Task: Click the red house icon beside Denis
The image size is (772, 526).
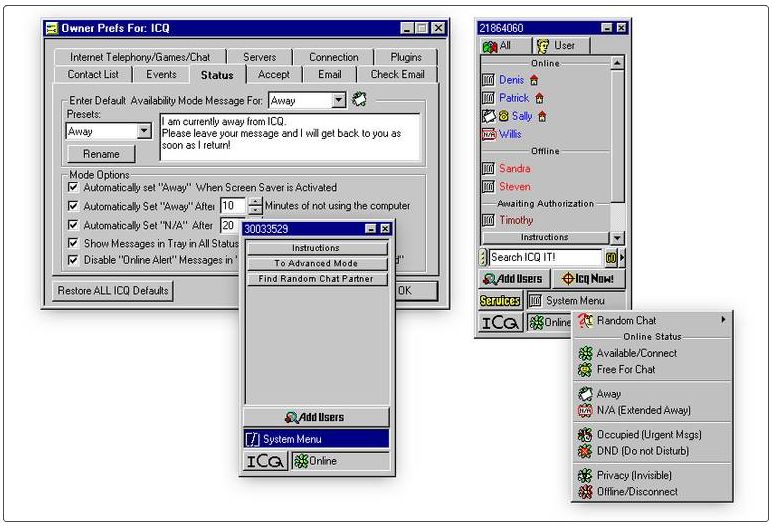Action: tap(534, 80)
